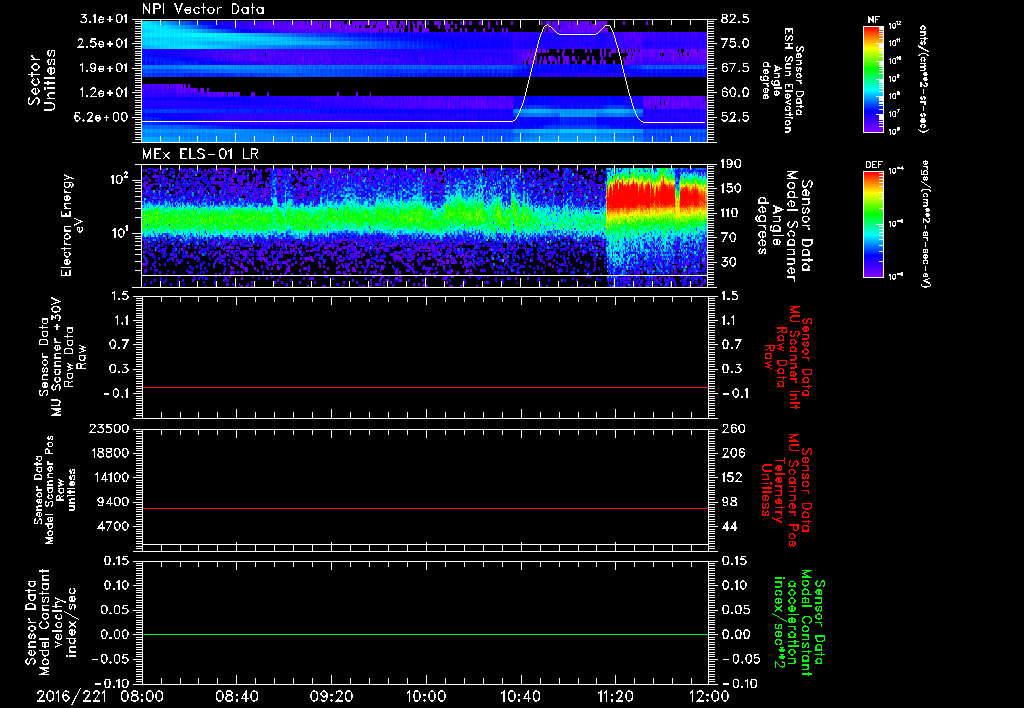The image size is (1024, 708).
Task: Click the "ergs/(cm**2-sr-sec-eV)" units label
Action: [925, 224]
